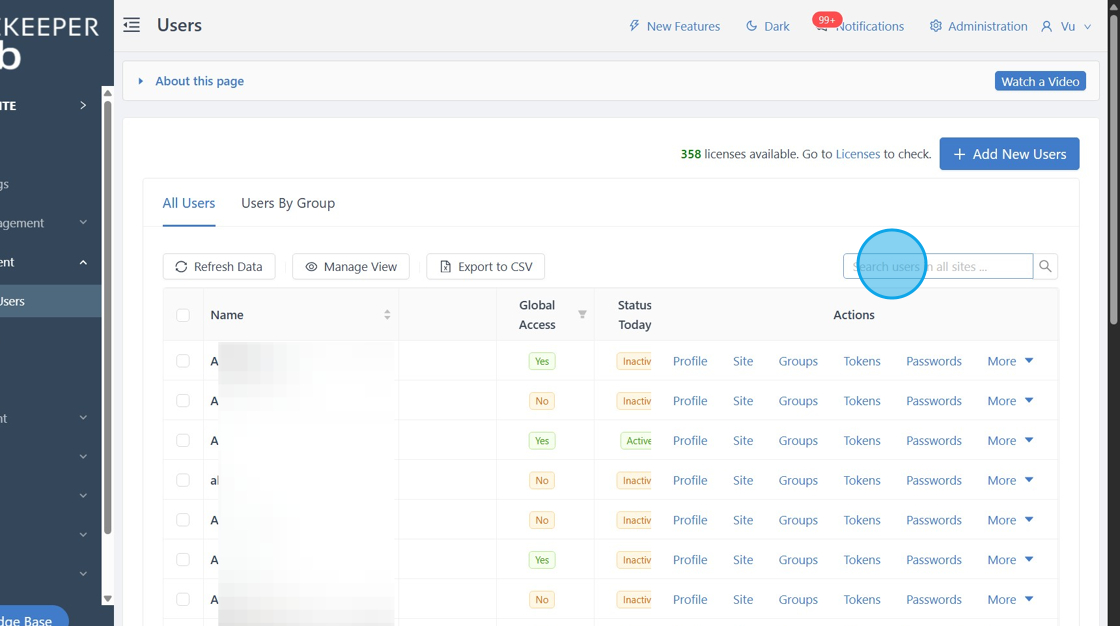The width and height of the screenshot is (1120, 626).
Task: Tick the select-all checkbox in the table header
Action: tap(183, 315)
